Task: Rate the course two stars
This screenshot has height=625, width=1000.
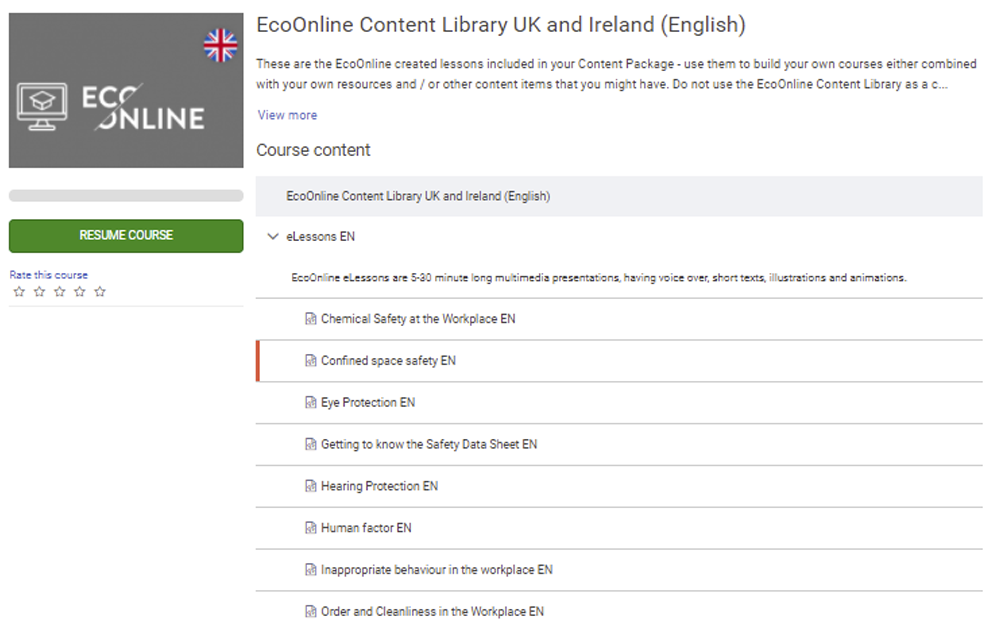Action: click(x=40, y=291)
